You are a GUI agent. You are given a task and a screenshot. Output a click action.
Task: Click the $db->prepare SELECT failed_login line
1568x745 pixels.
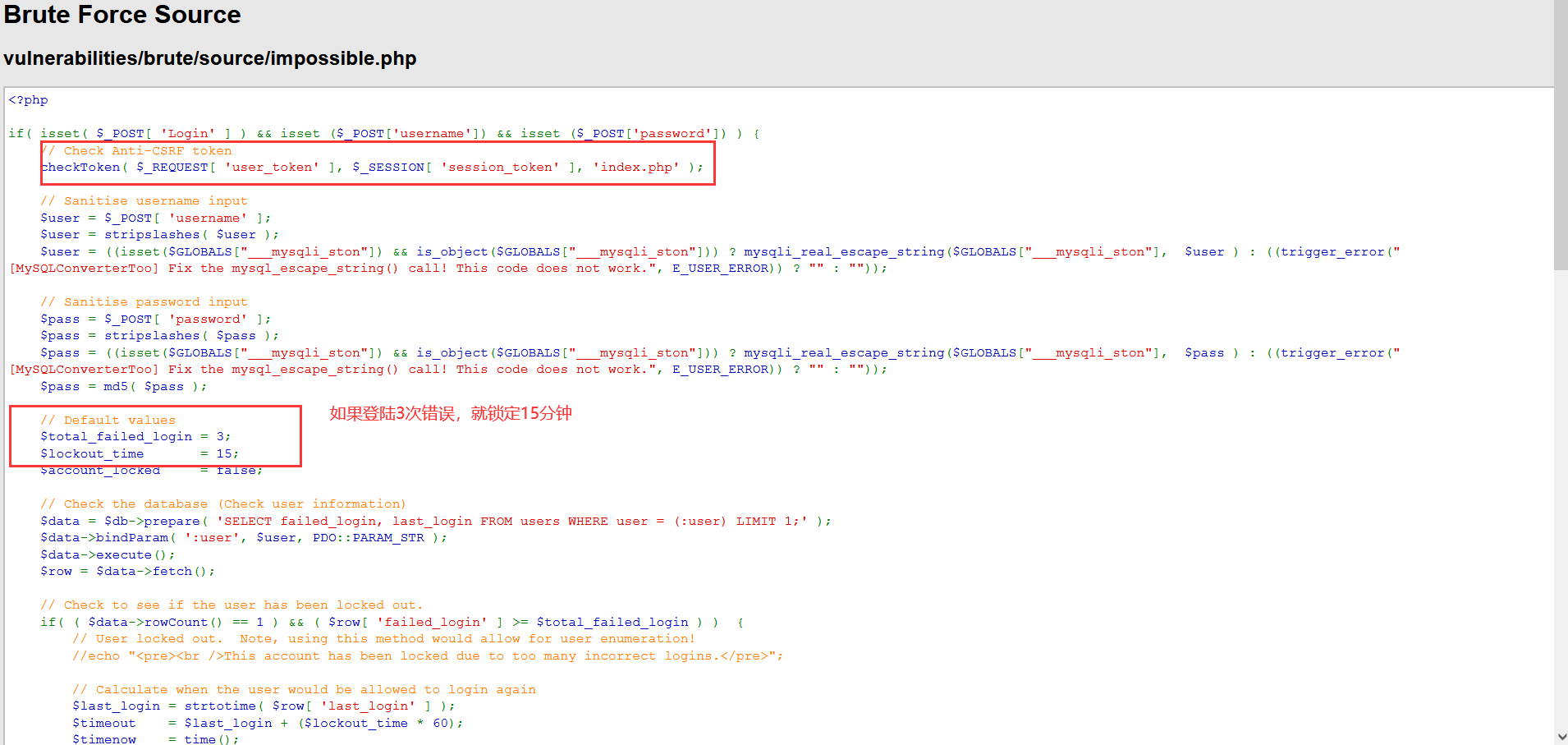click(x=436, y=522)
